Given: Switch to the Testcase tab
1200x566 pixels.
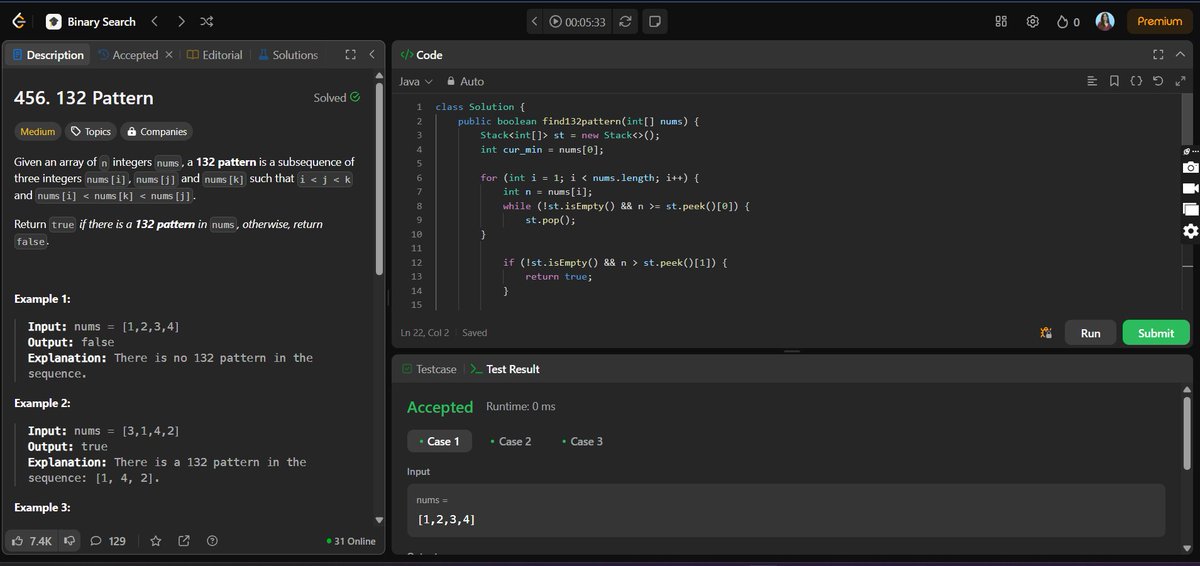Looking at the screenshot, I should (x=429, y=369).
